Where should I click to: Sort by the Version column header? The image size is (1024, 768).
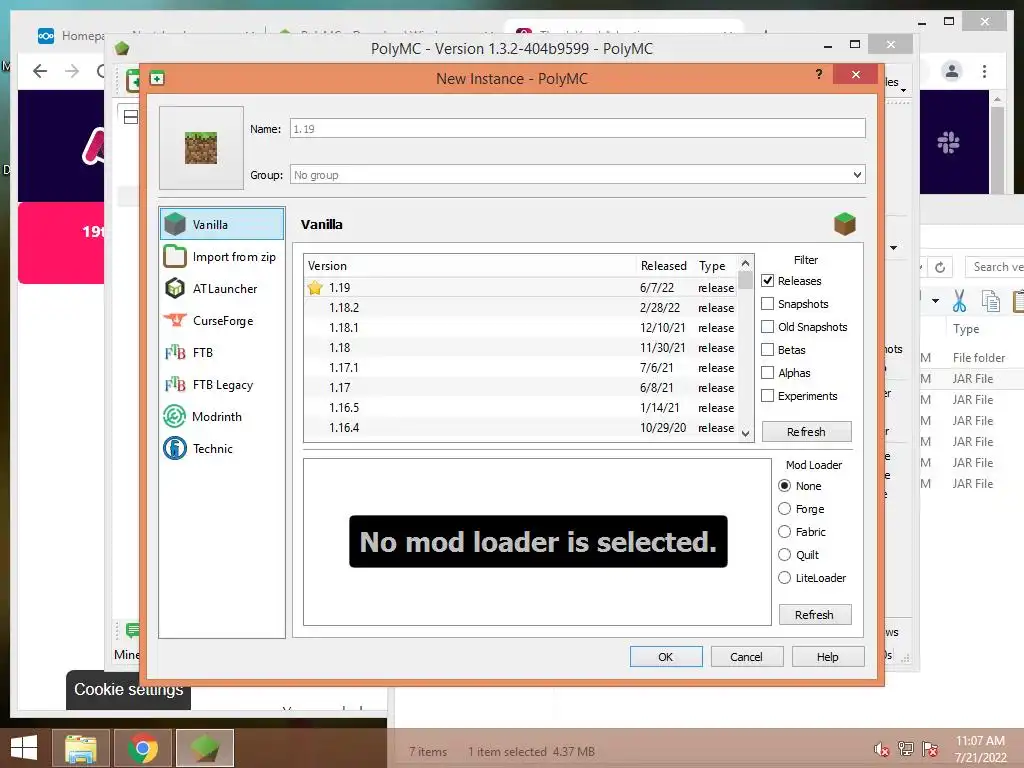[x=470, y=266]
